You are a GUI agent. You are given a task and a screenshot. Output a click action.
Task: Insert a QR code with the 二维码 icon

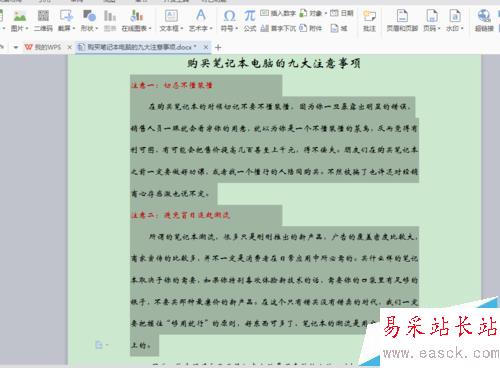[43, 16]
